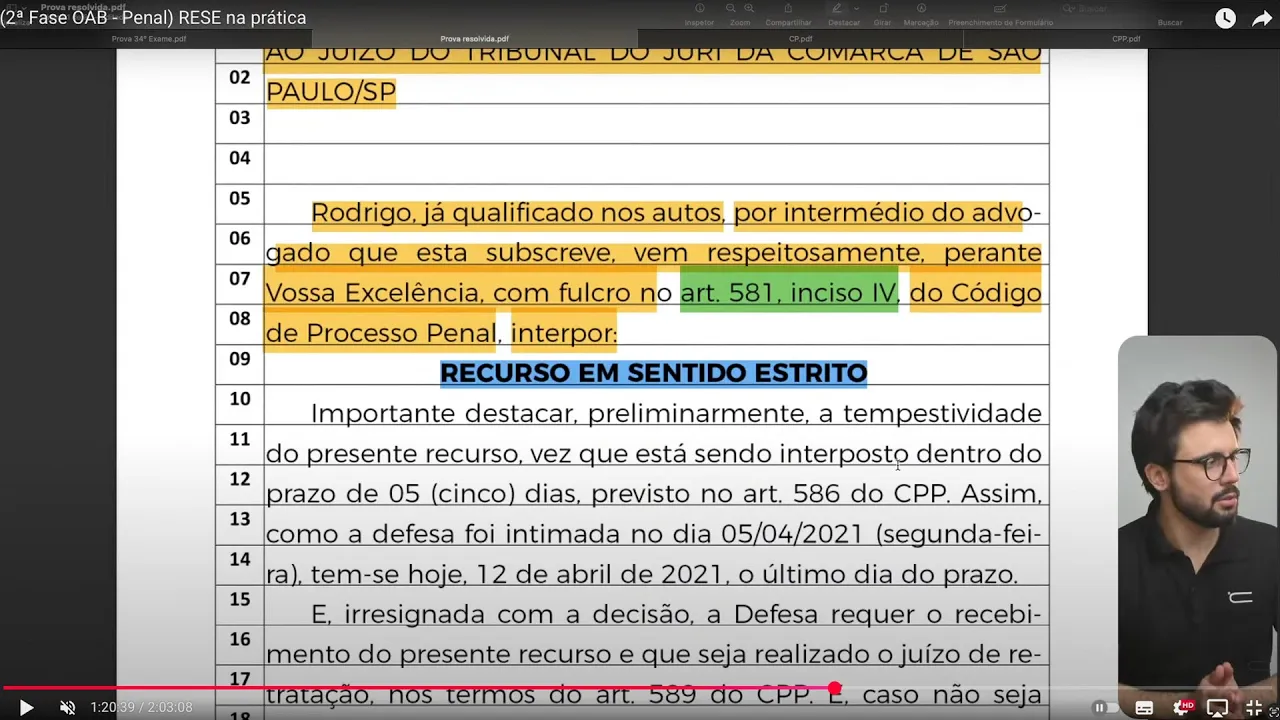The width and height of the screenshot is (1280, 720).
Task: Switch to CPP.pdf tab
Action: [x=1126, y=39]
